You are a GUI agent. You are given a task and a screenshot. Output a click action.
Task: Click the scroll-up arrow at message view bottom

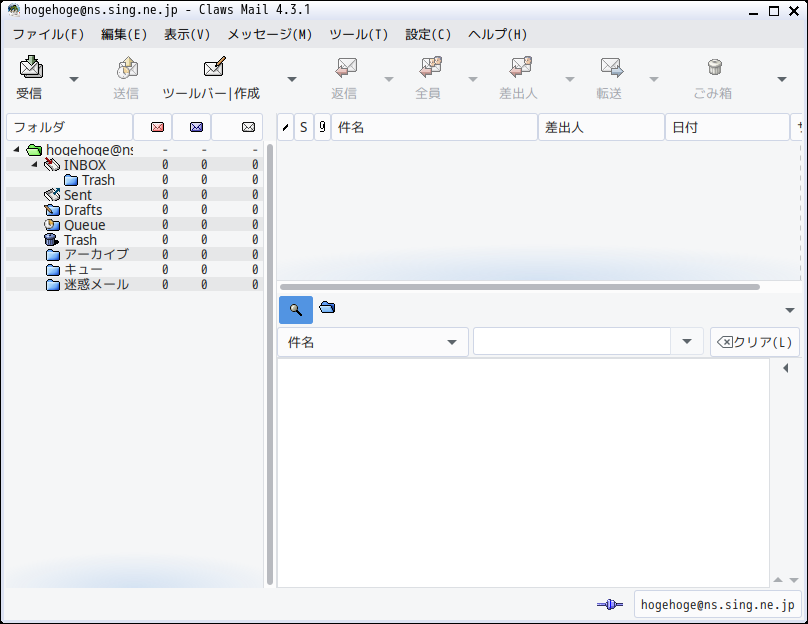(x=778, y=580)
